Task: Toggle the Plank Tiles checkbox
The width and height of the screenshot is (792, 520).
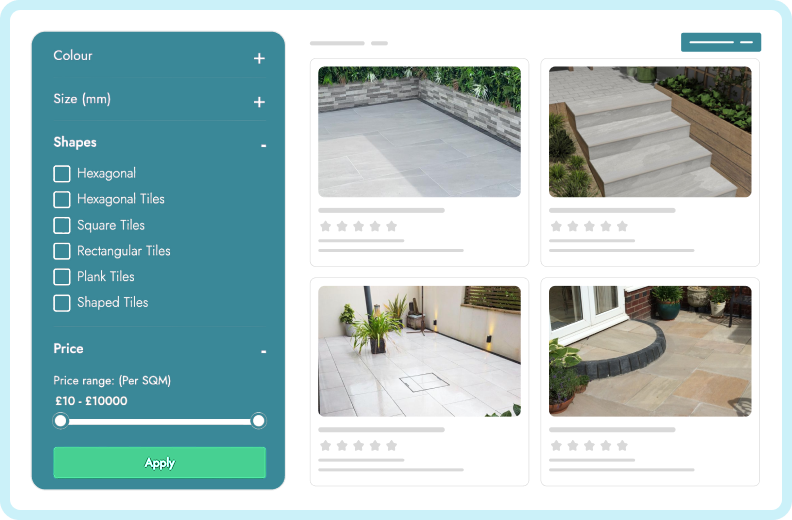Action: 62,276
